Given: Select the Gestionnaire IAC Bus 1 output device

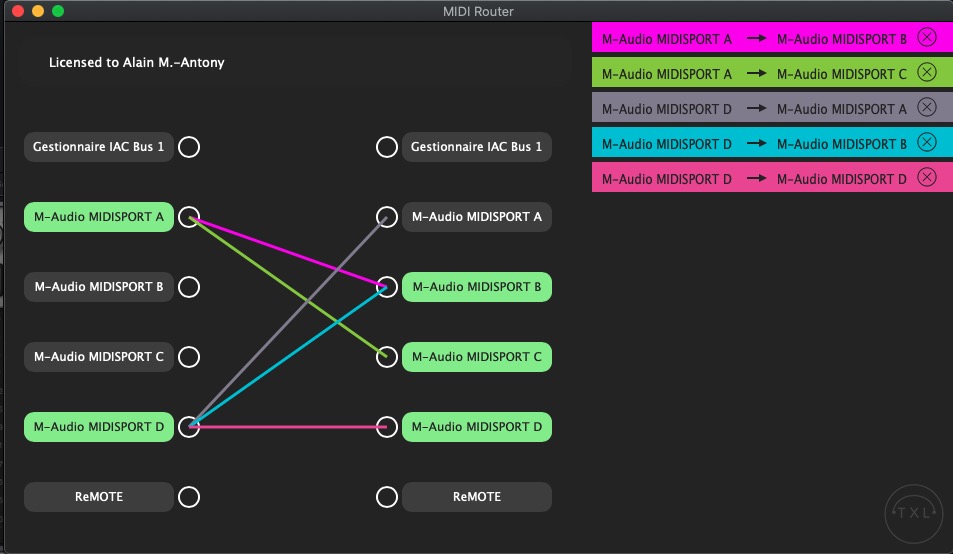Looking at the screenshot, I should (476, 147).
